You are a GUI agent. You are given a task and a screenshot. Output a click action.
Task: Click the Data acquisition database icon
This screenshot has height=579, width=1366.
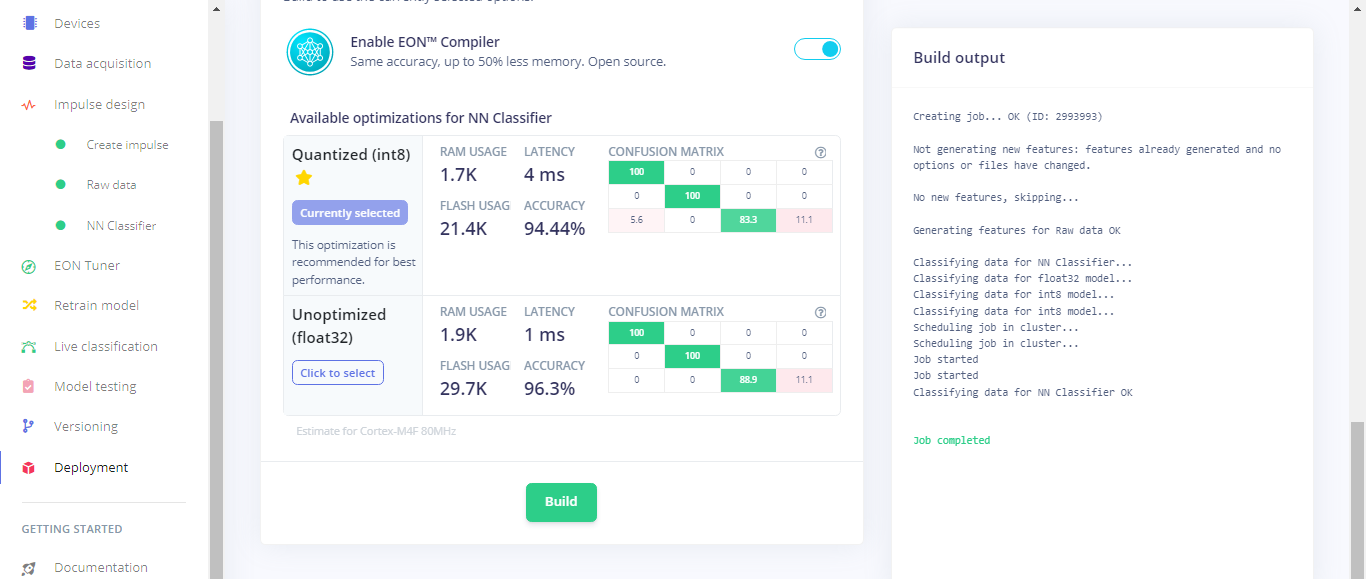pos(29,63)
